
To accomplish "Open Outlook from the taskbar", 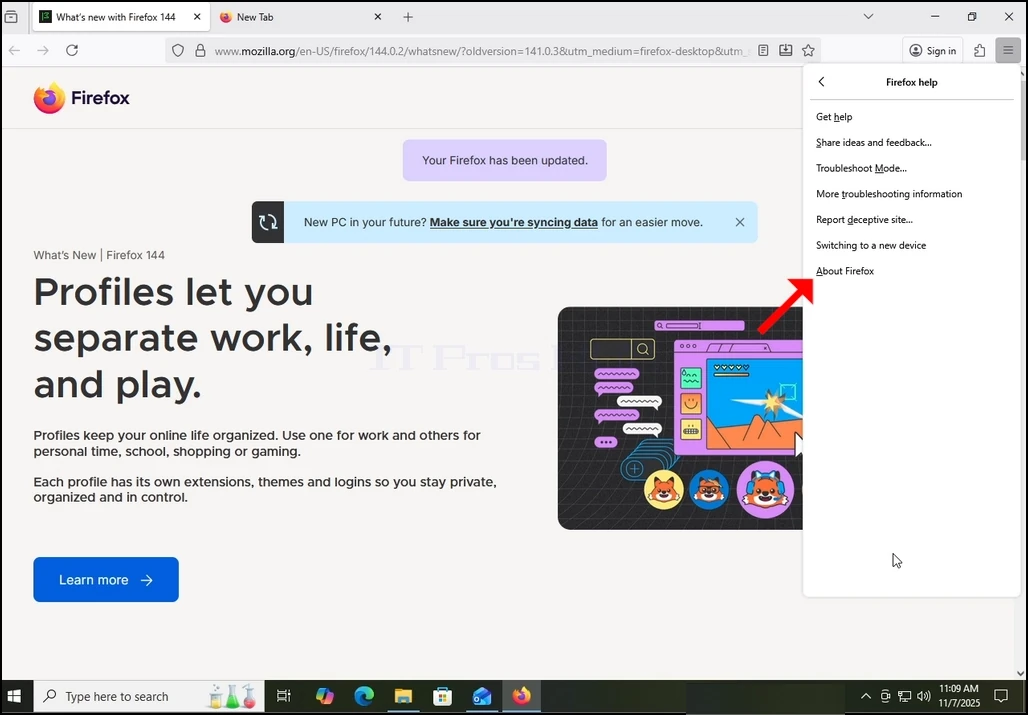I will coord(482,696).
